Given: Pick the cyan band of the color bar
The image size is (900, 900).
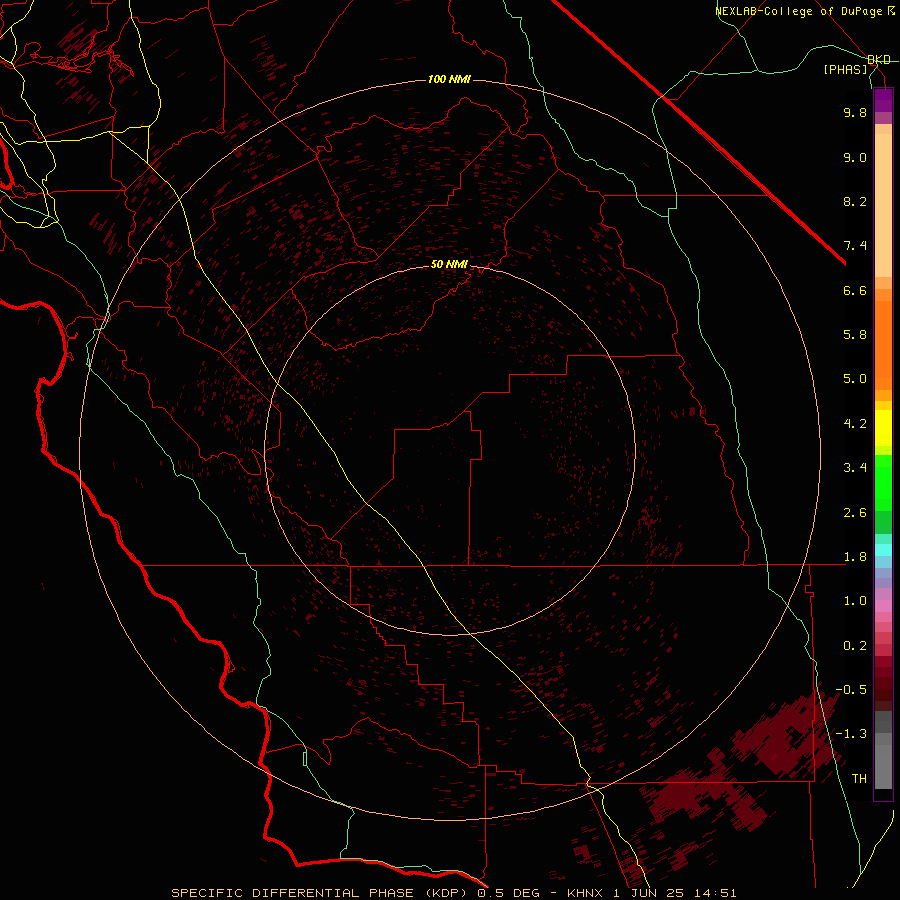Looking at the screenshot, I should coord(883,550).
